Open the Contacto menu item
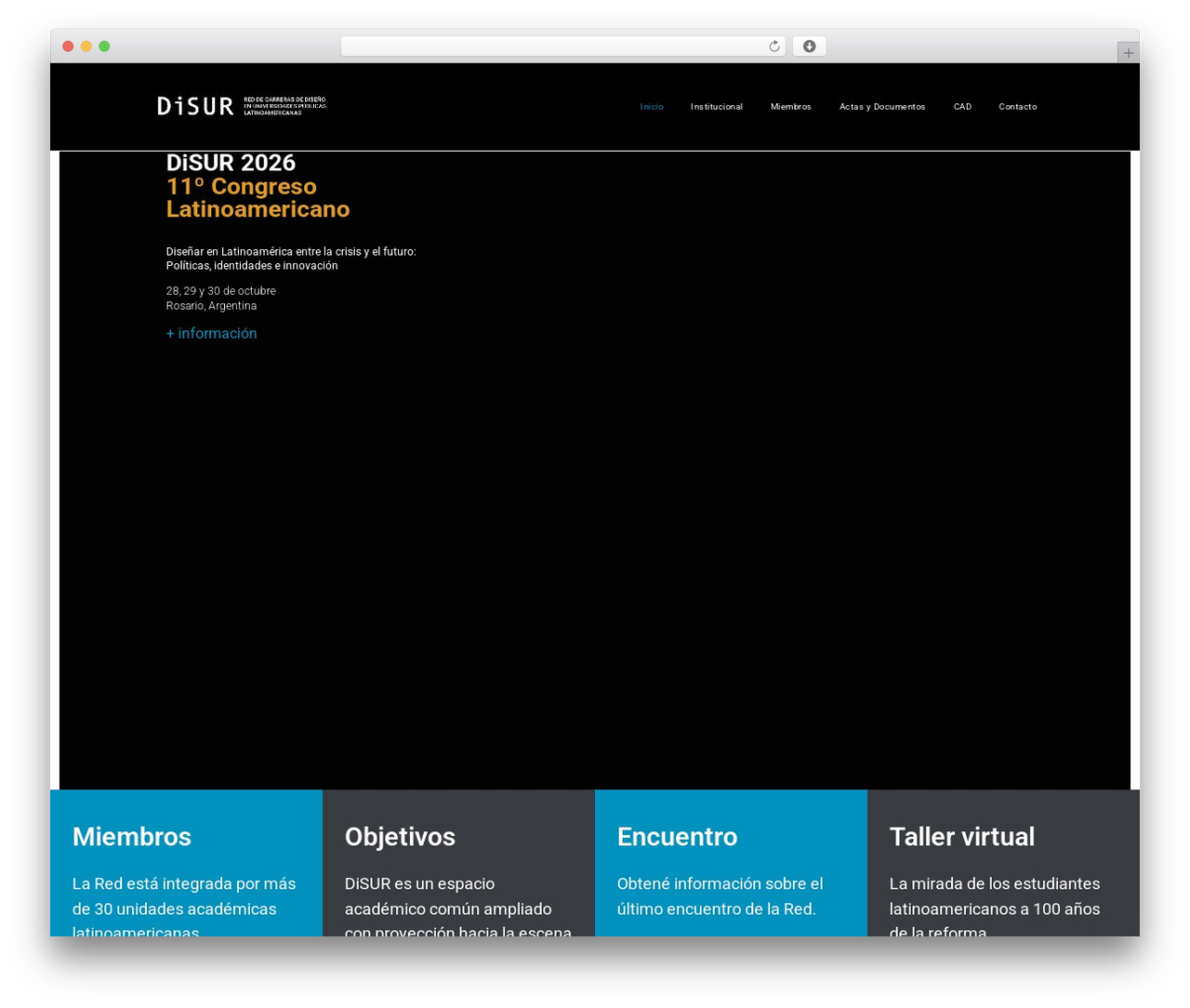Viewport: 1190px width, 1008px height. (1018, 107)
